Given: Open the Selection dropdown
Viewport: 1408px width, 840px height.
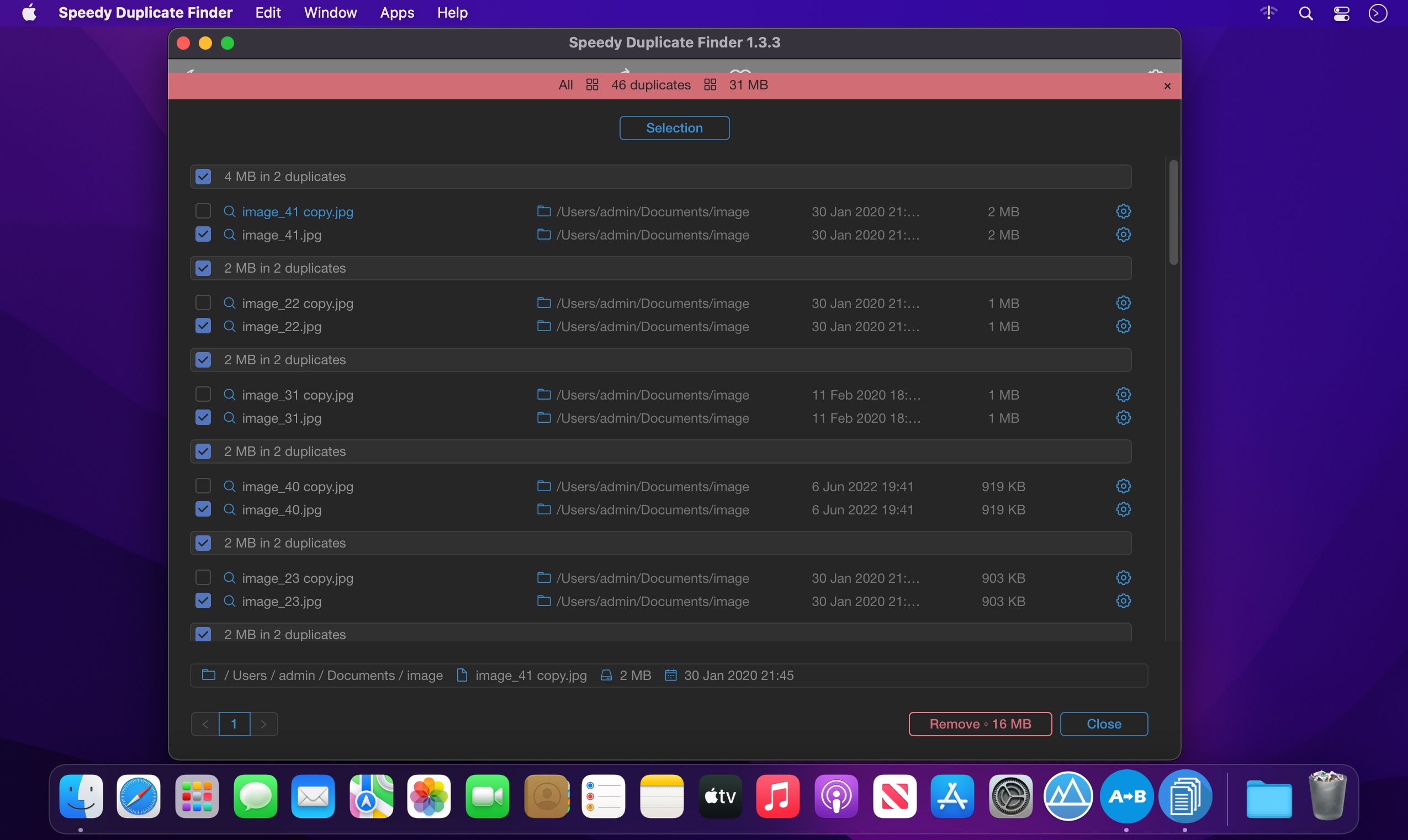Looking at the screenshot, I should pos(674,128).
